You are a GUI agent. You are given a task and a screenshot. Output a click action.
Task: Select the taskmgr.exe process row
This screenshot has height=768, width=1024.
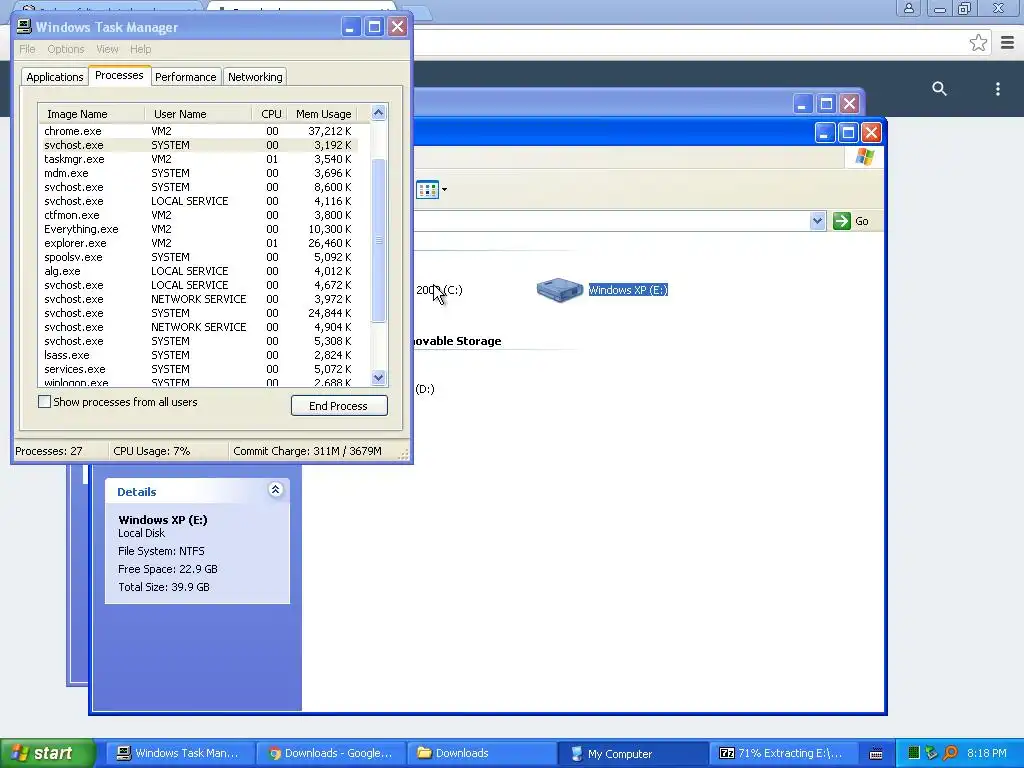point(199,159)
